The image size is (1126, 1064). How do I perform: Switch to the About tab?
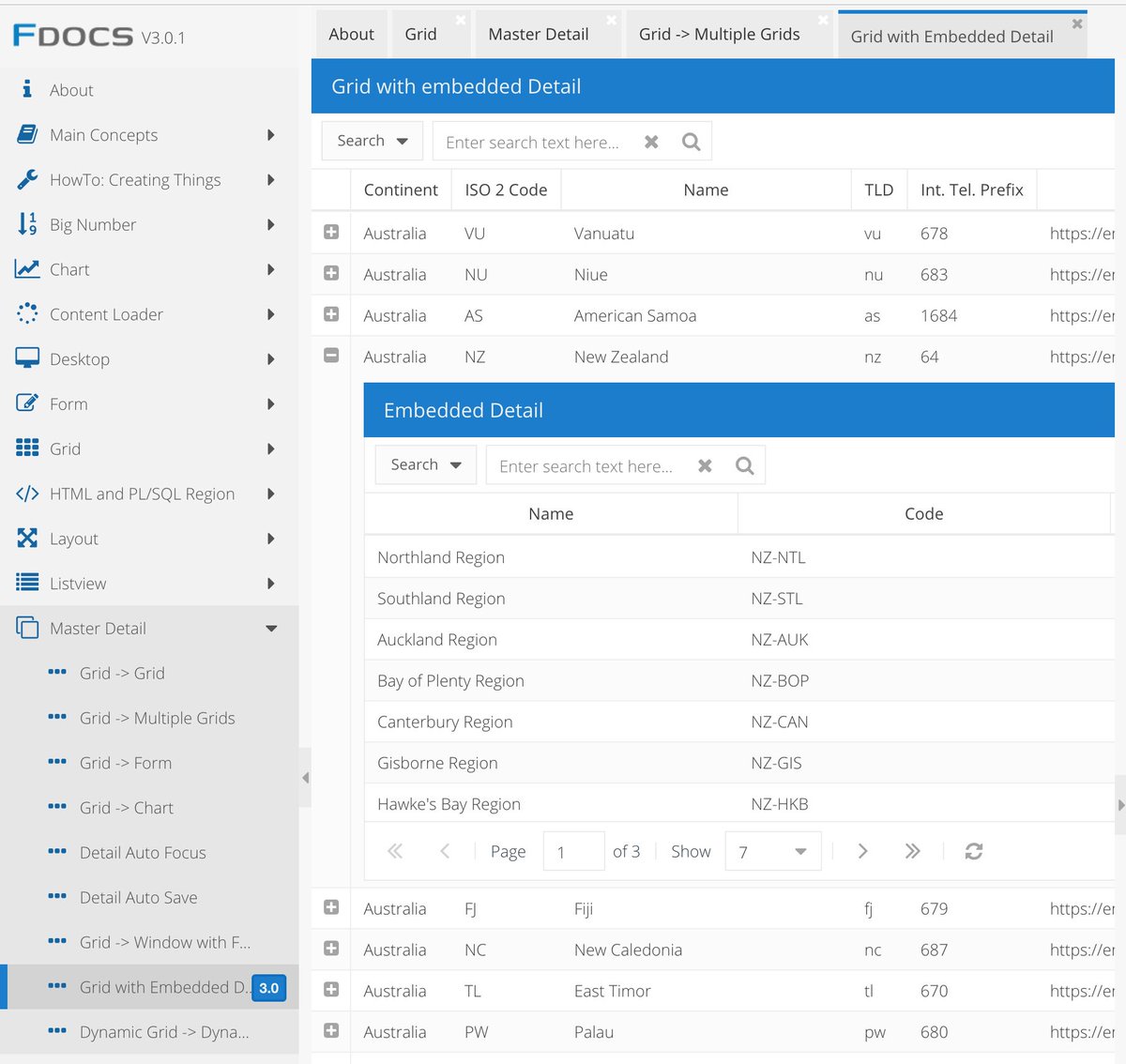351,35
